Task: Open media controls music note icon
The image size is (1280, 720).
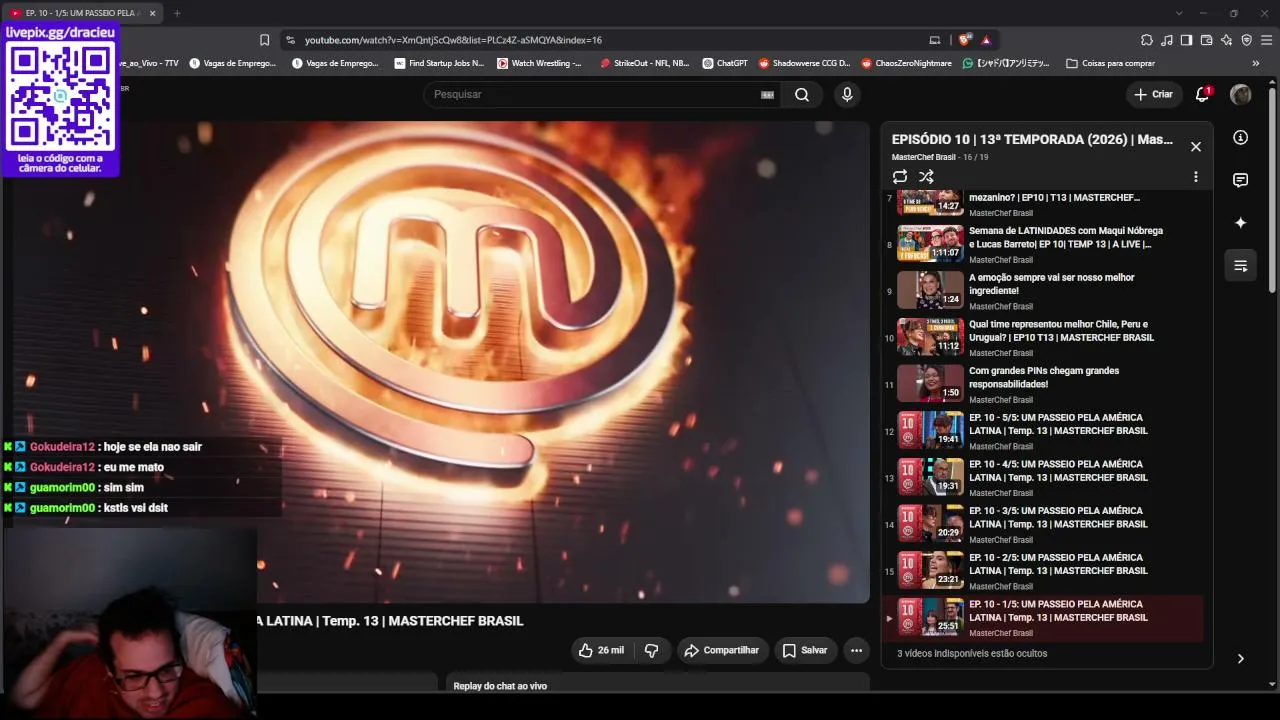Action: pos(1166,40)
